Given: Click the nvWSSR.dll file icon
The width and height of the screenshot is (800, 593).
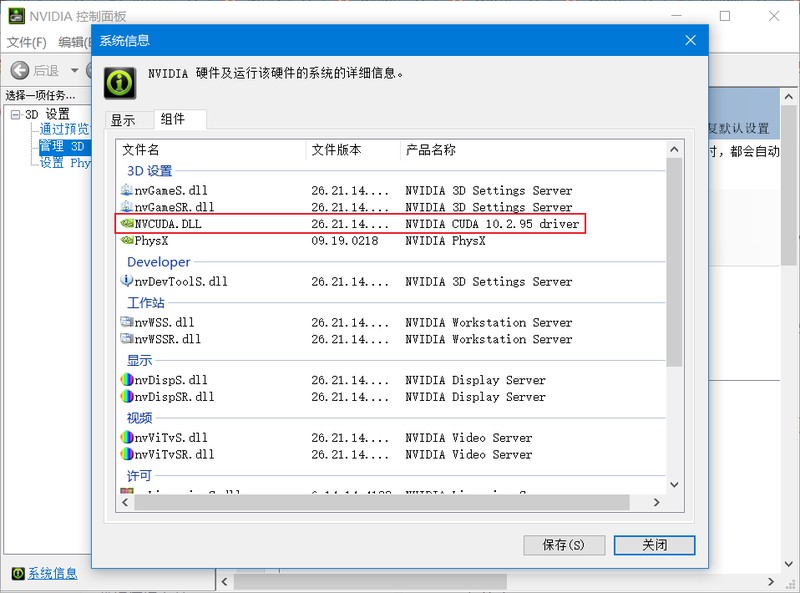Looking at the screenshot, I should (x=127, y=339).
